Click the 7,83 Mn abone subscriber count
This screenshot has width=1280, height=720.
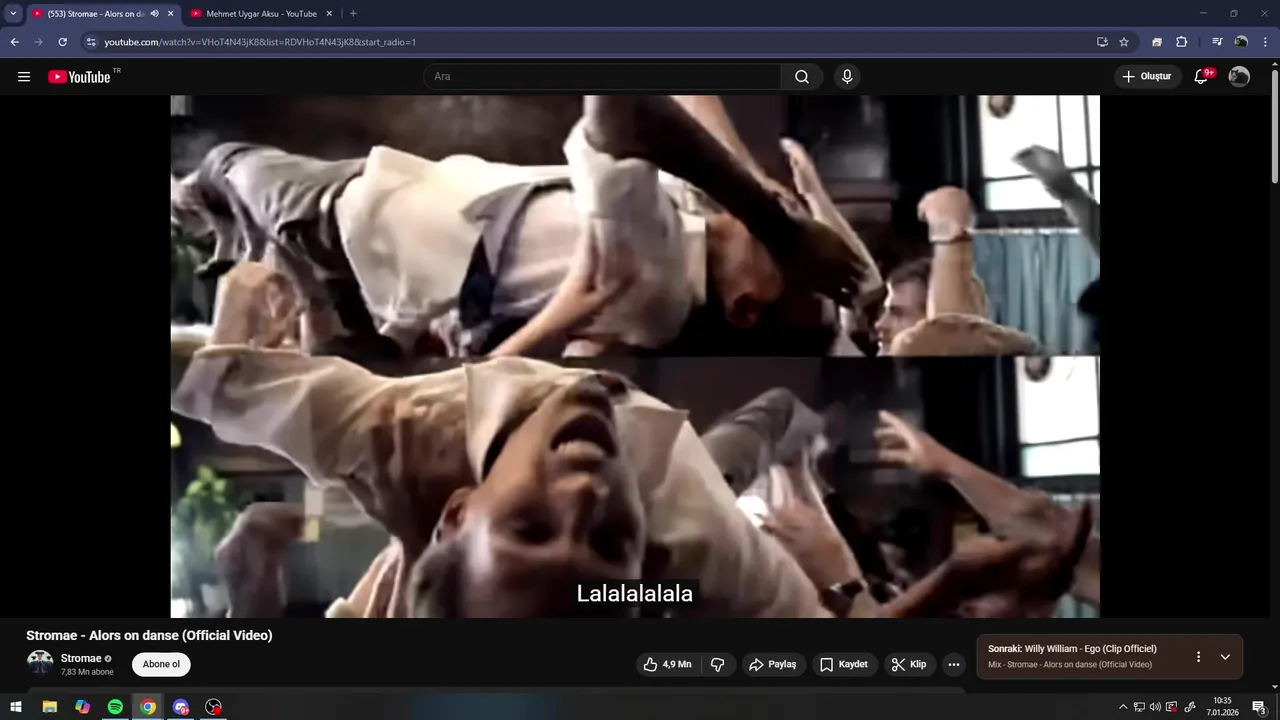[87, 672]
